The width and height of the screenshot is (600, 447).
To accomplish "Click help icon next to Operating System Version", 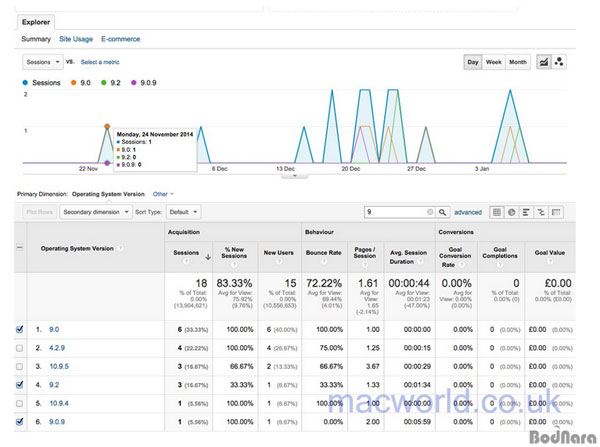I will 121,248.
